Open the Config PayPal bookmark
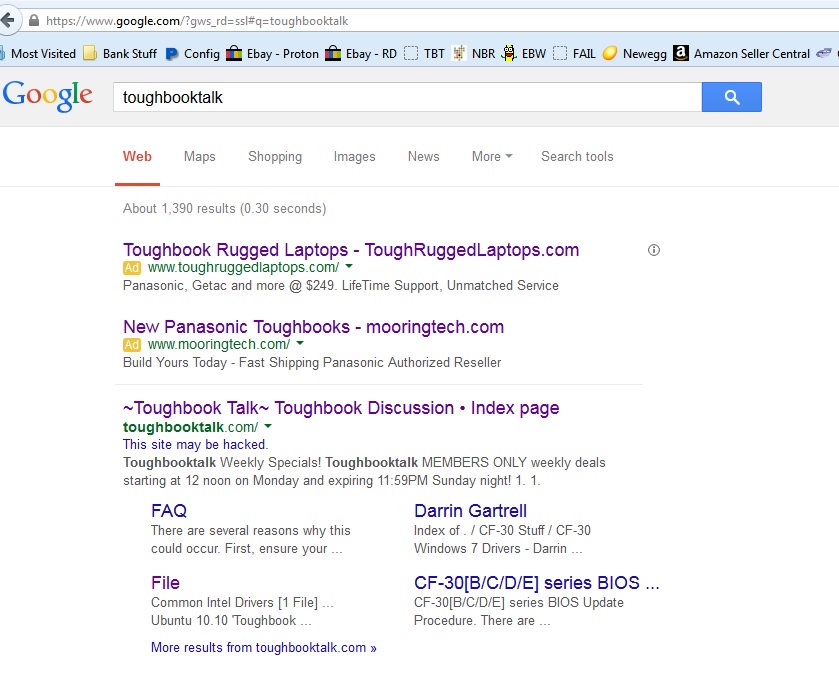This screenshot has width=839, height=674. coord(193,53)
